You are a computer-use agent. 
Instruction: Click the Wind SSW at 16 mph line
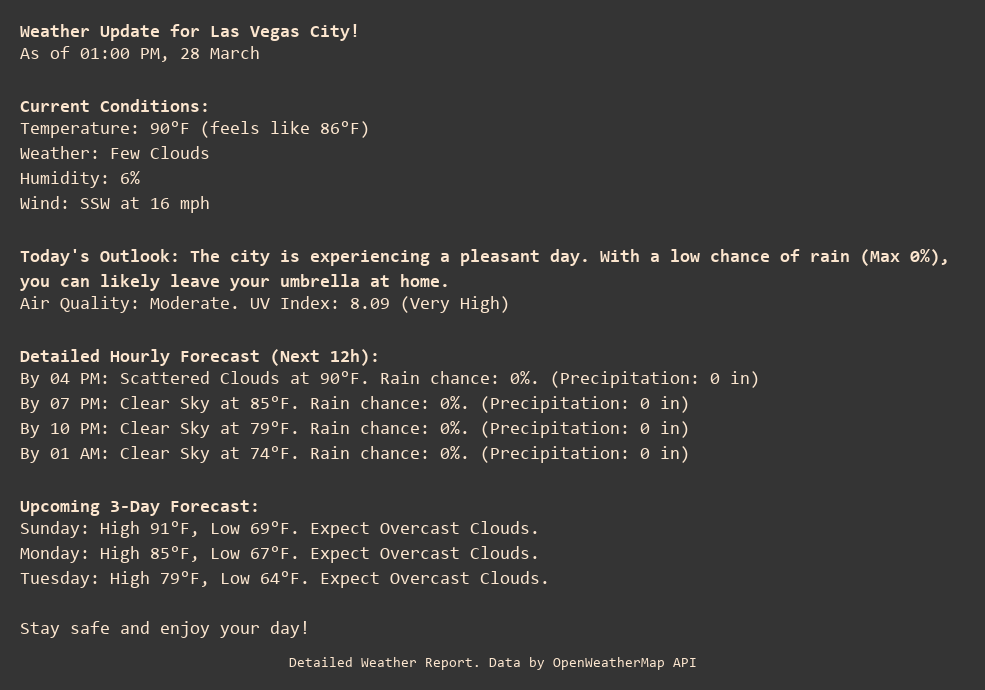(x=114, y=203)
